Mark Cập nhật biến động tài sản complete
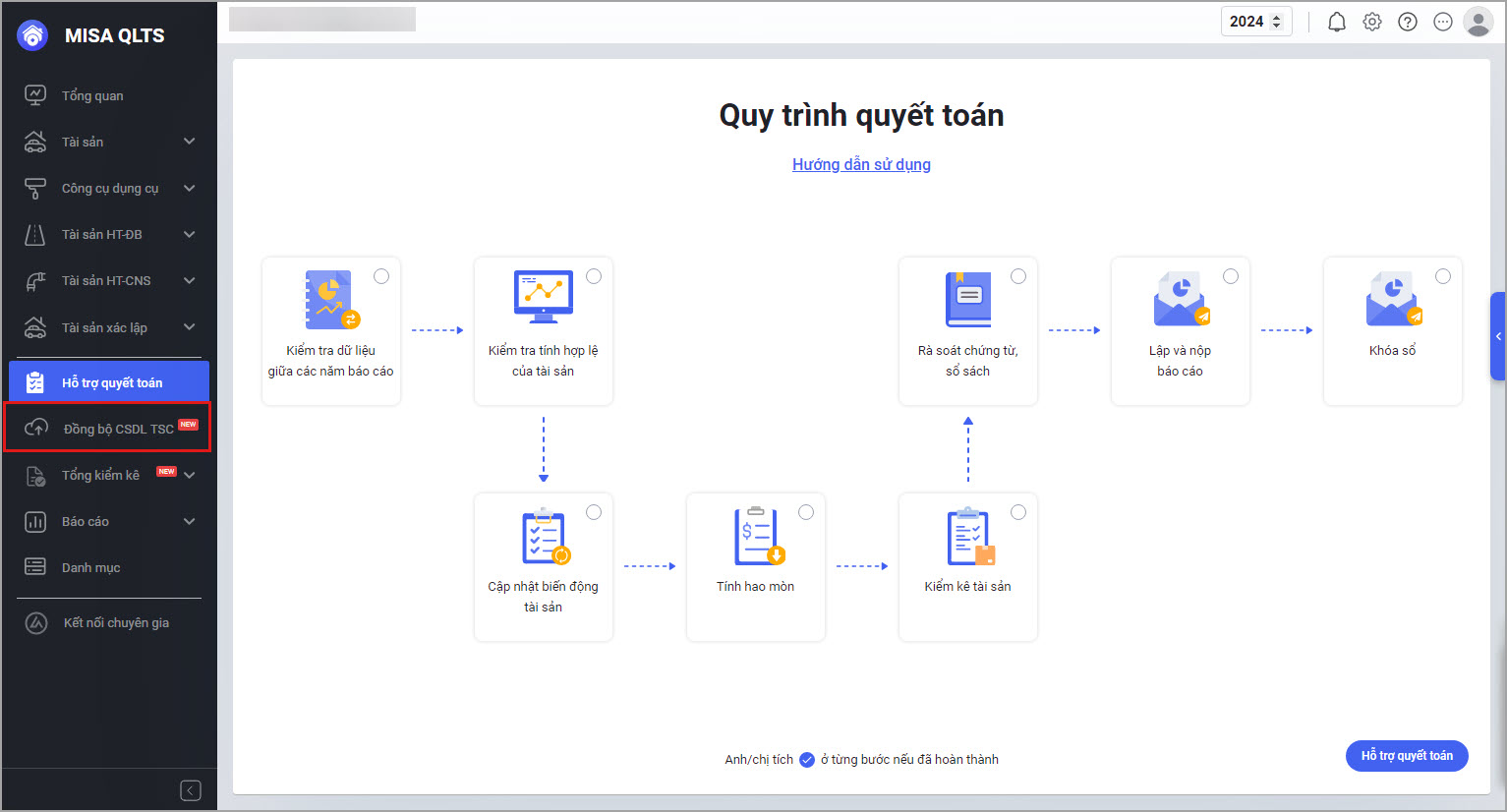The height and width of the screenshot is (812, 1507). (594, 512)
